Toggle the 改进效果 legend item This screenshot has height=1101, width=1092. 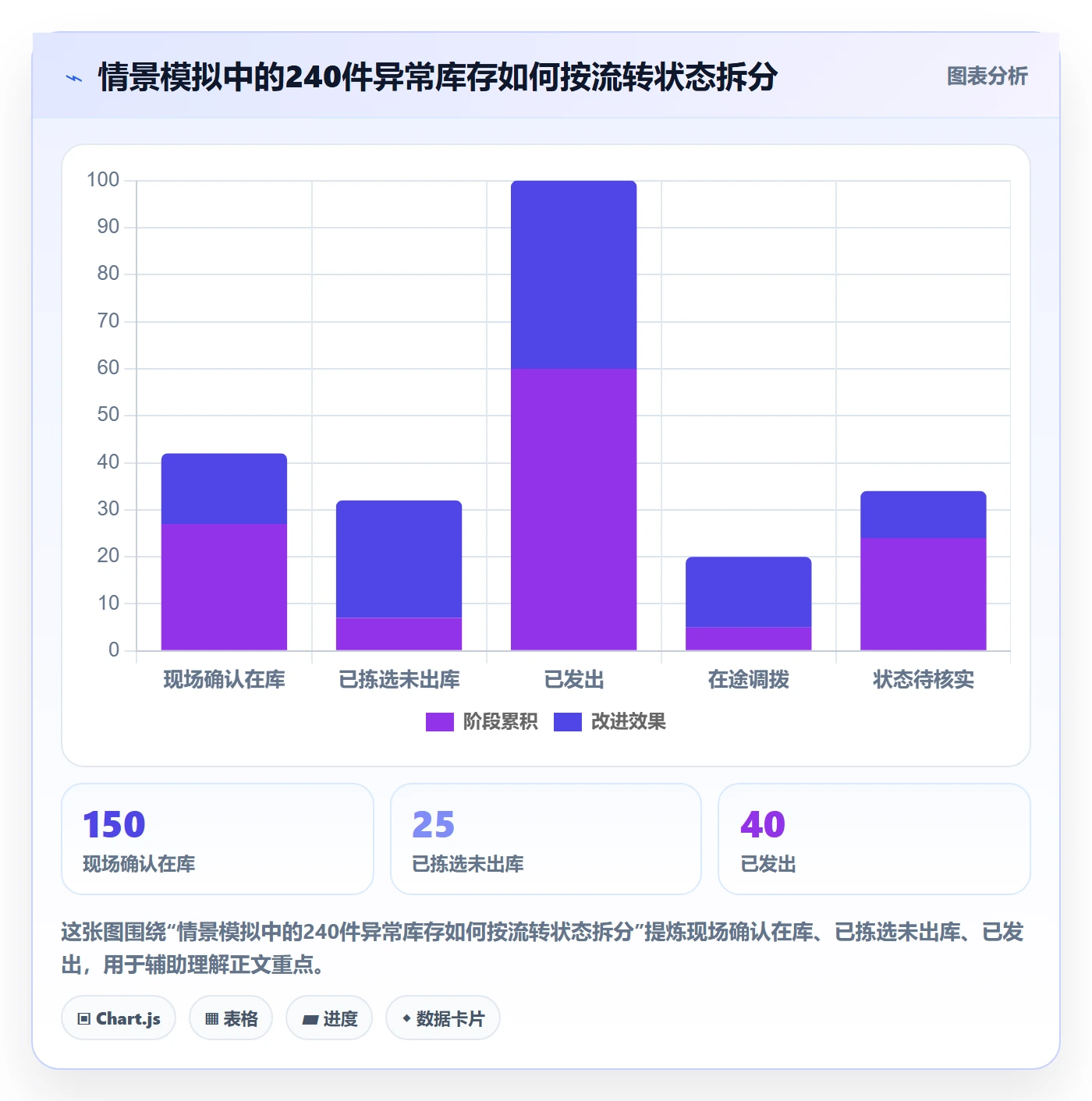(x=609, y=722)
